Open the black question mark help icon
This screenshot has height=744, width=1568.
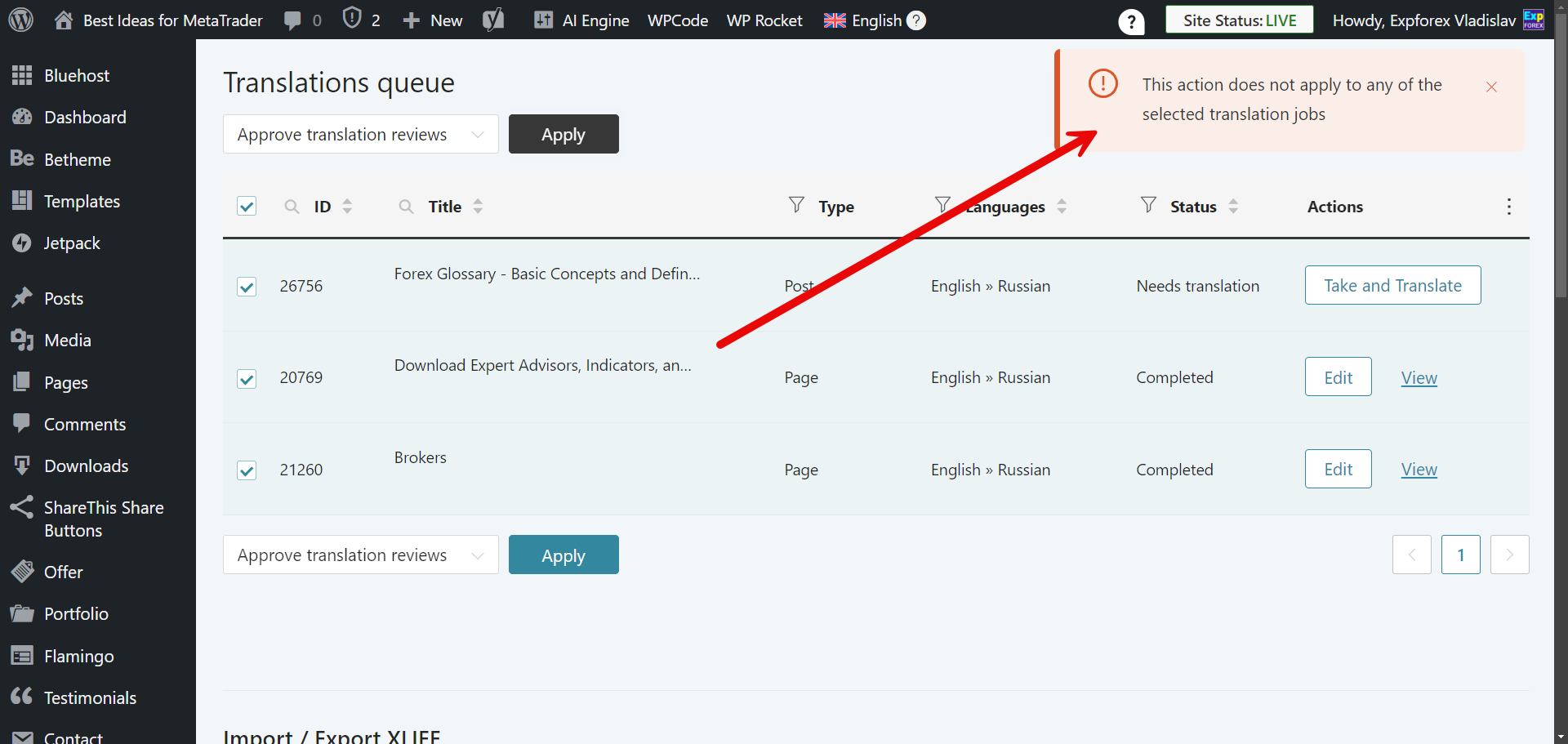[1131, 22]
